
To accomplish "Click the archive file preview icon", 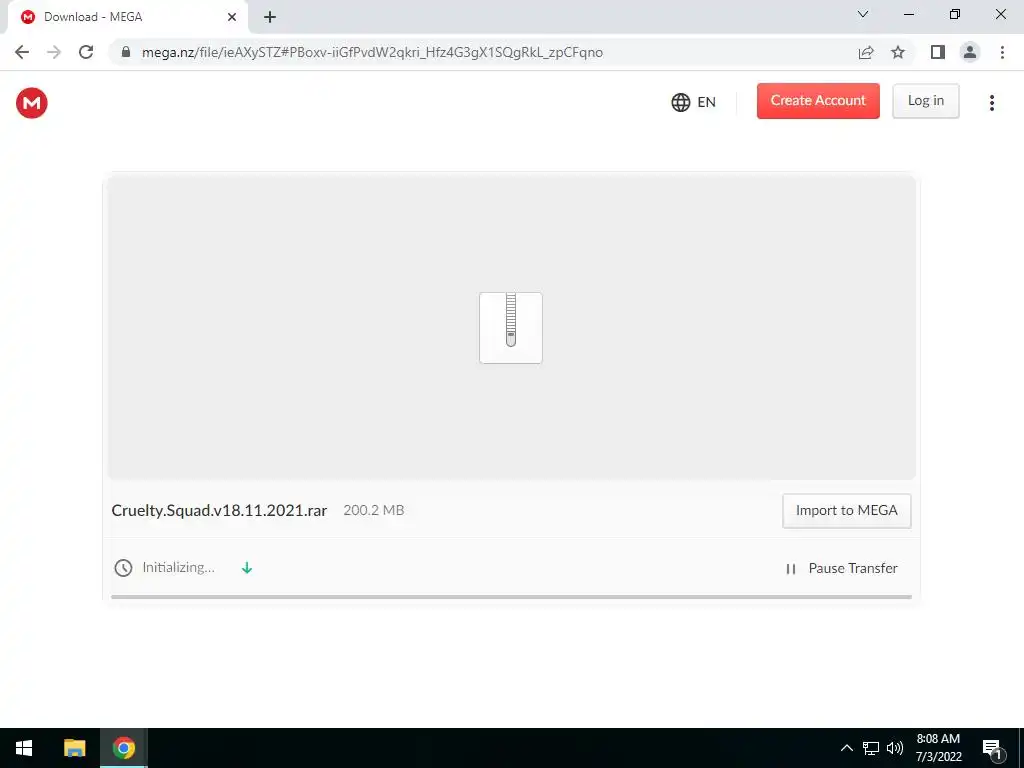I will (511, 327).
